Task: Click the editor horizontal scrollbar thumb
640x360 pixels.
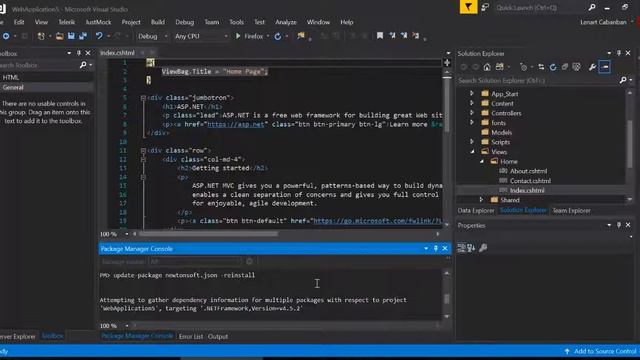Action: (x=208, y=234)
